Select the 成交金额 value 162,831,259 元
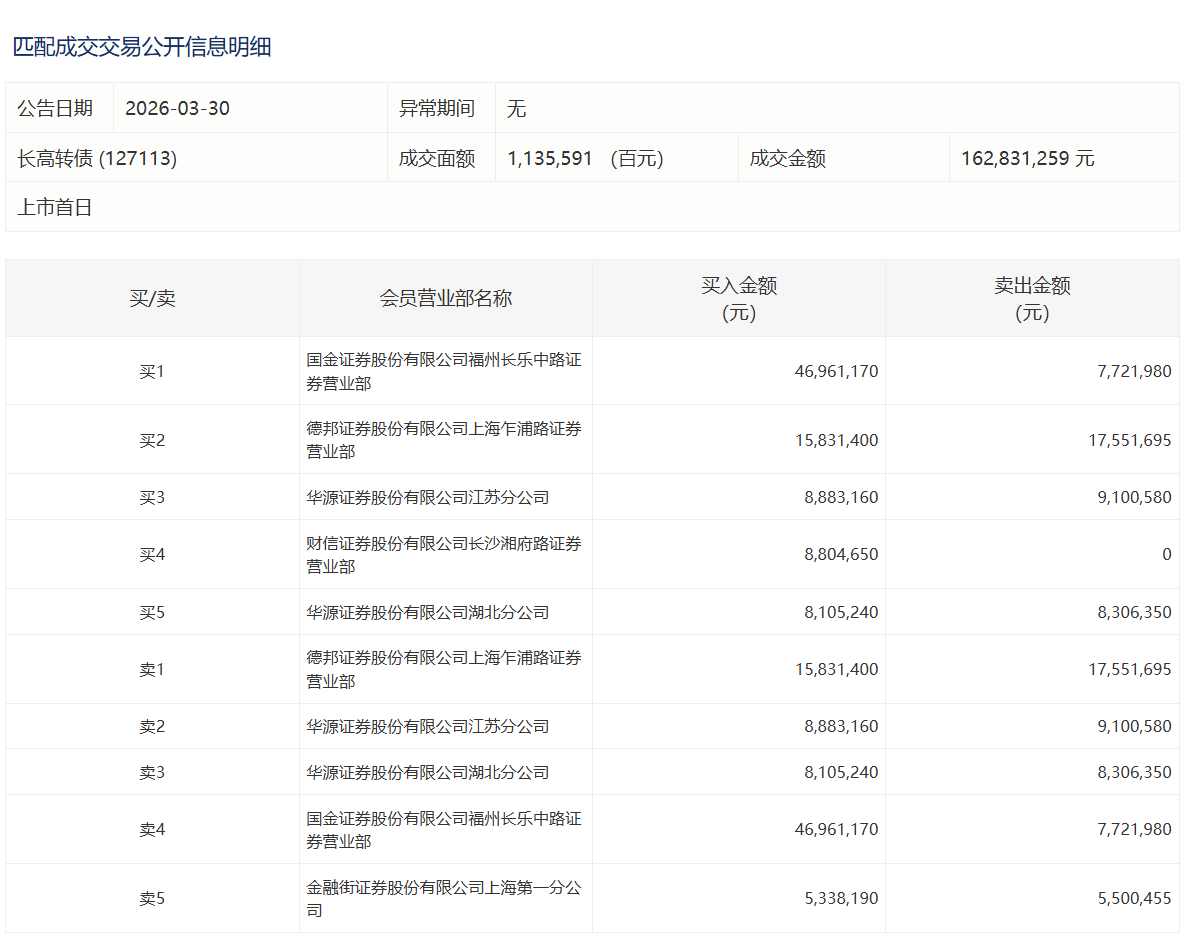Screen dimensions: 1188x942 point(1027,158)
